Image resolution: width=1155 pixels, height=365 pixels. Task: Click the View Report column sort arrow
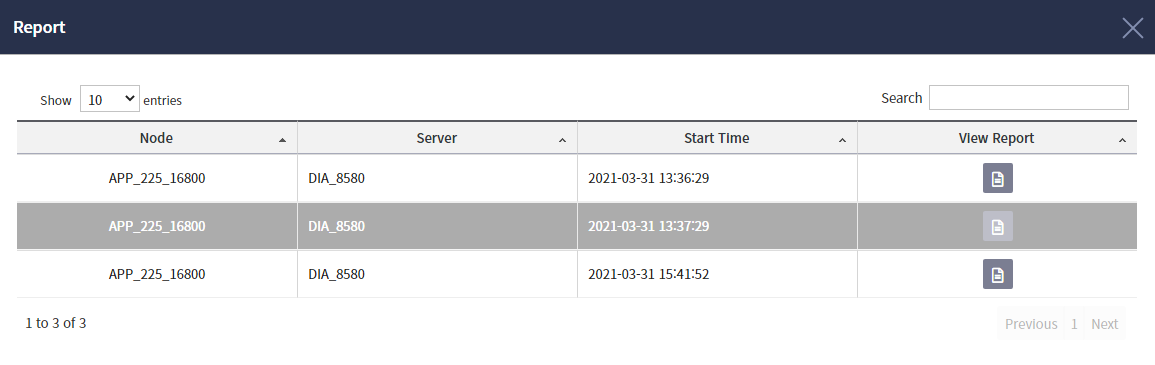pos(1123,140)
